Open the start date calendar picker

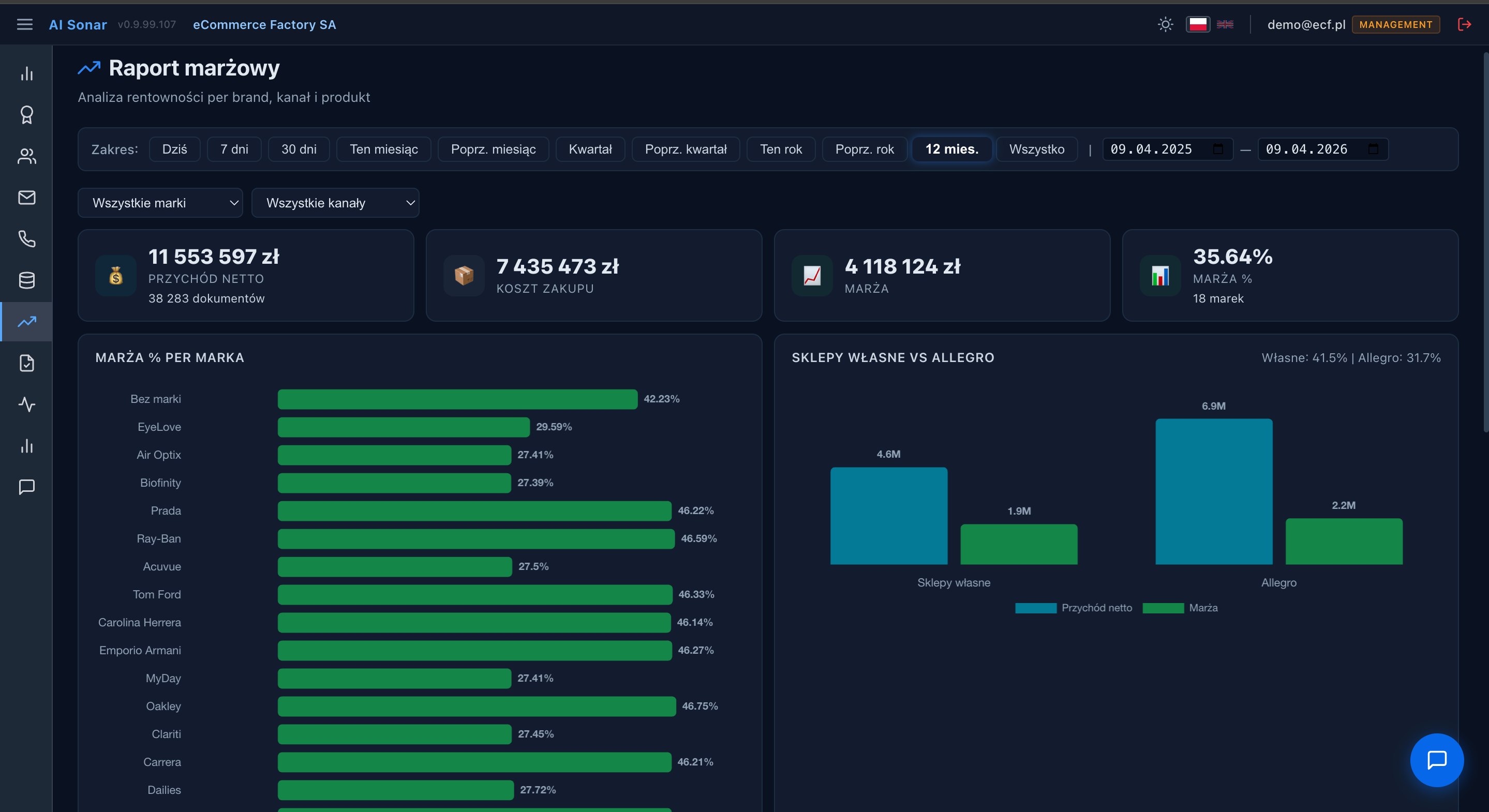coord(1218,149)
